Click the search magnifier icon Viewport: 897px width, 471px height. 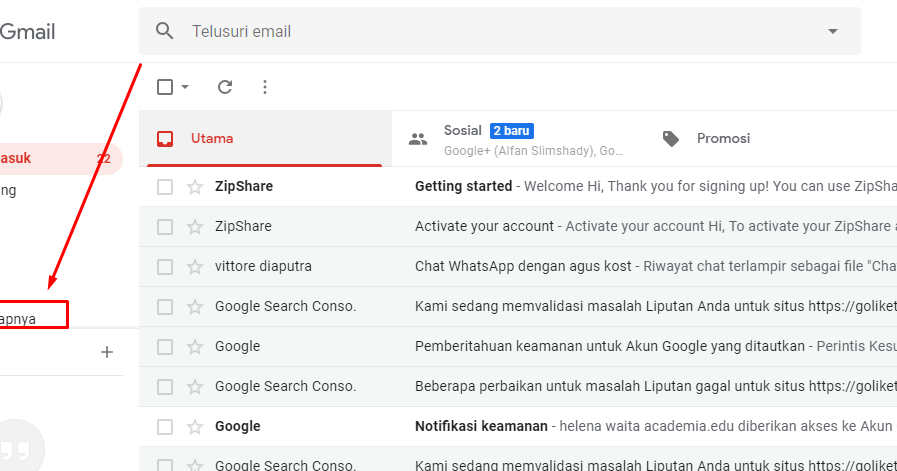coord(165,31)
